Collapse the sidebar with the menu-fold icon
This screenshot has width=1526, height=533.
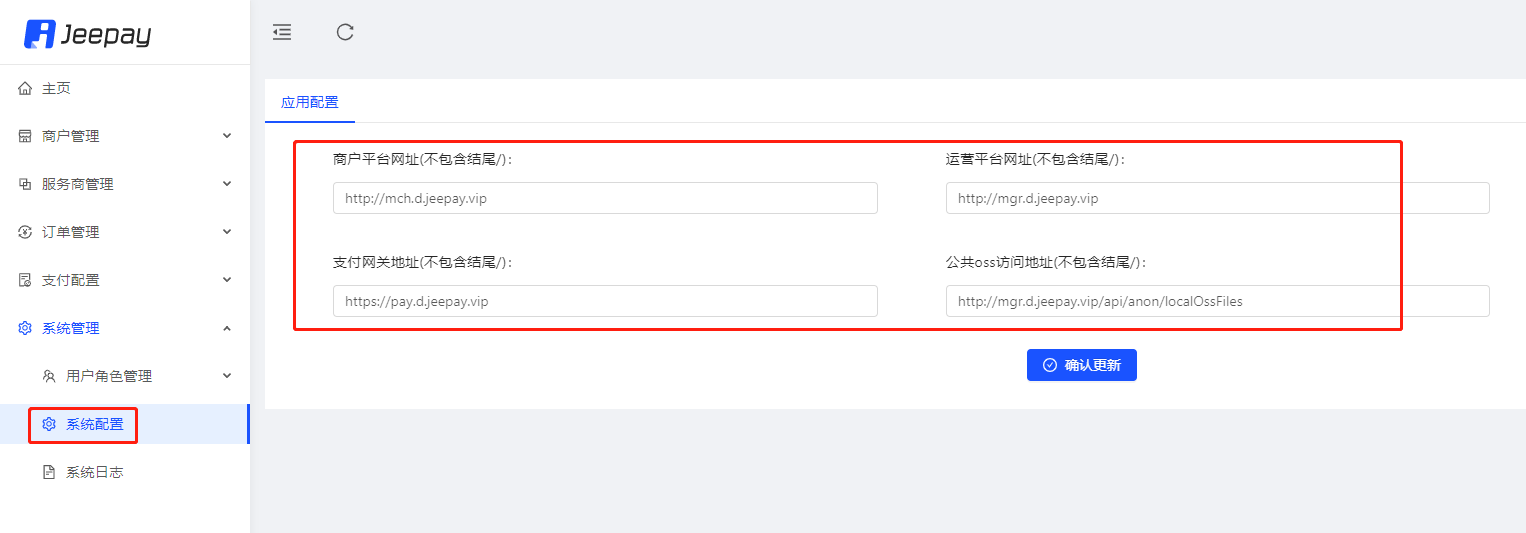[x=282, y=32]
